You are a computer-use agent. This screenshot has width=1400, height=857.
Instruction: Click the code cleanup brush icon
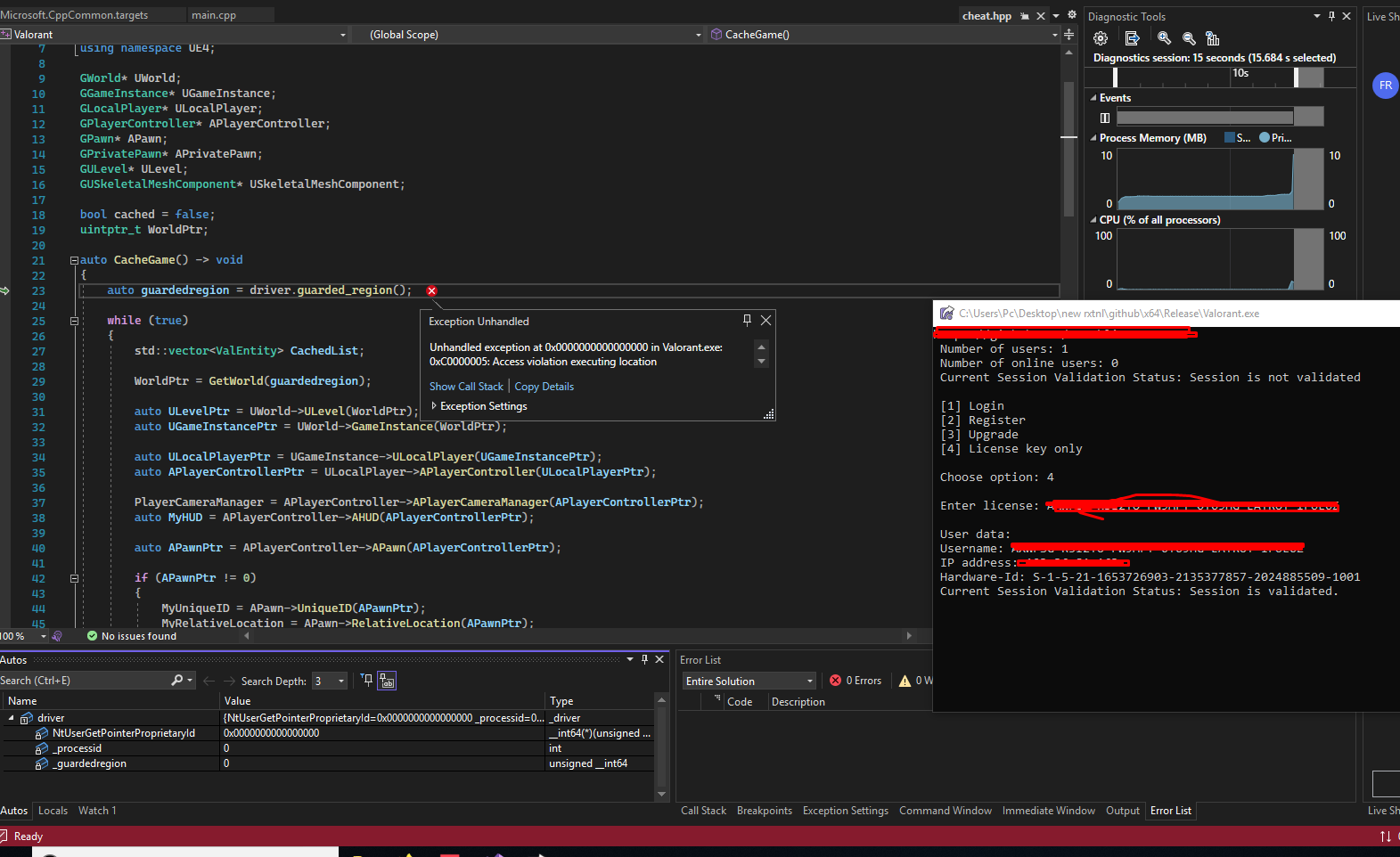tap(58, 636)
